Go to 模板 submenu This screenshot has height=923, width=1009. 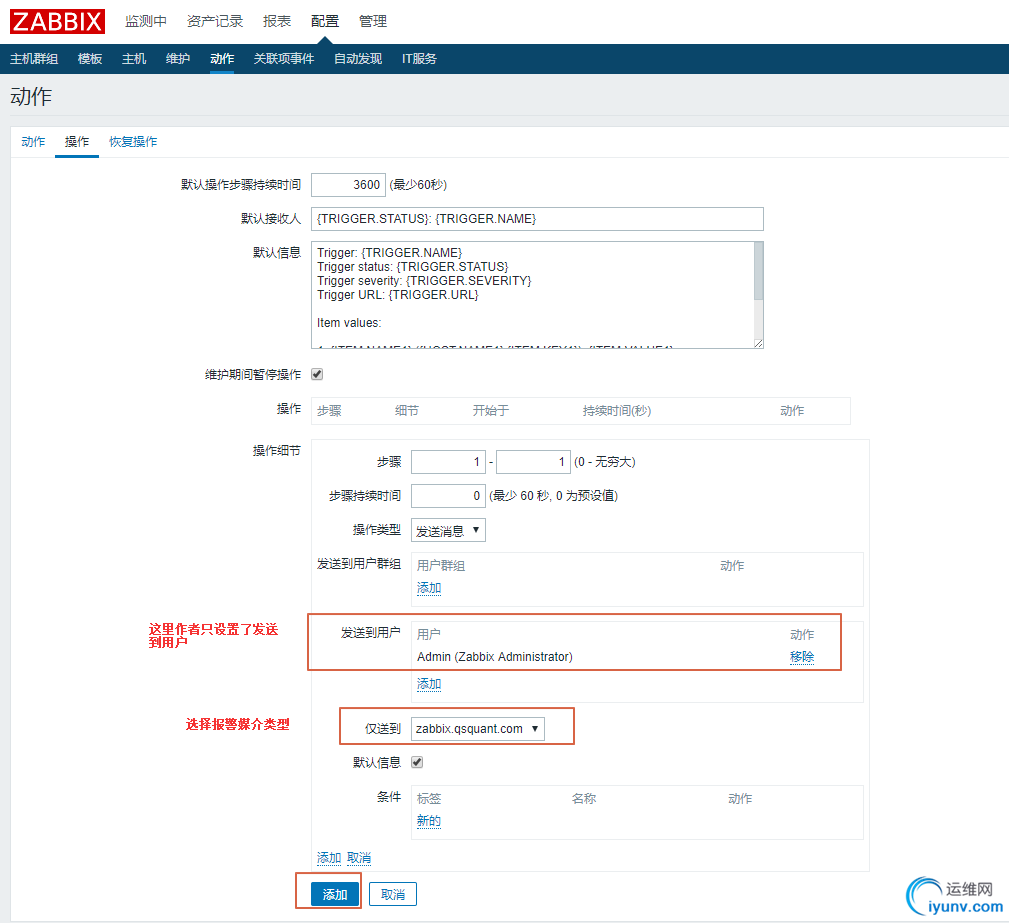click(x=90, y=59)
